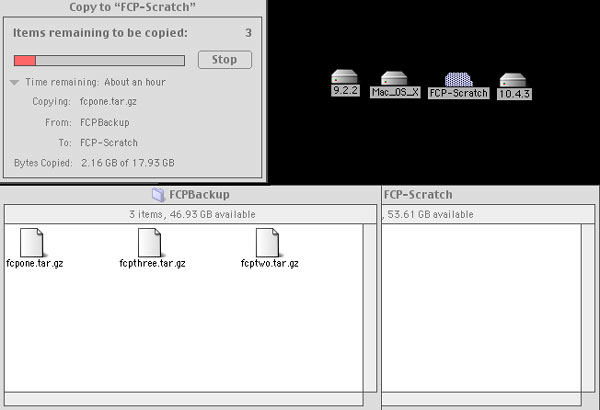Click the FCP-Scratch desktop label

point(458,93)
